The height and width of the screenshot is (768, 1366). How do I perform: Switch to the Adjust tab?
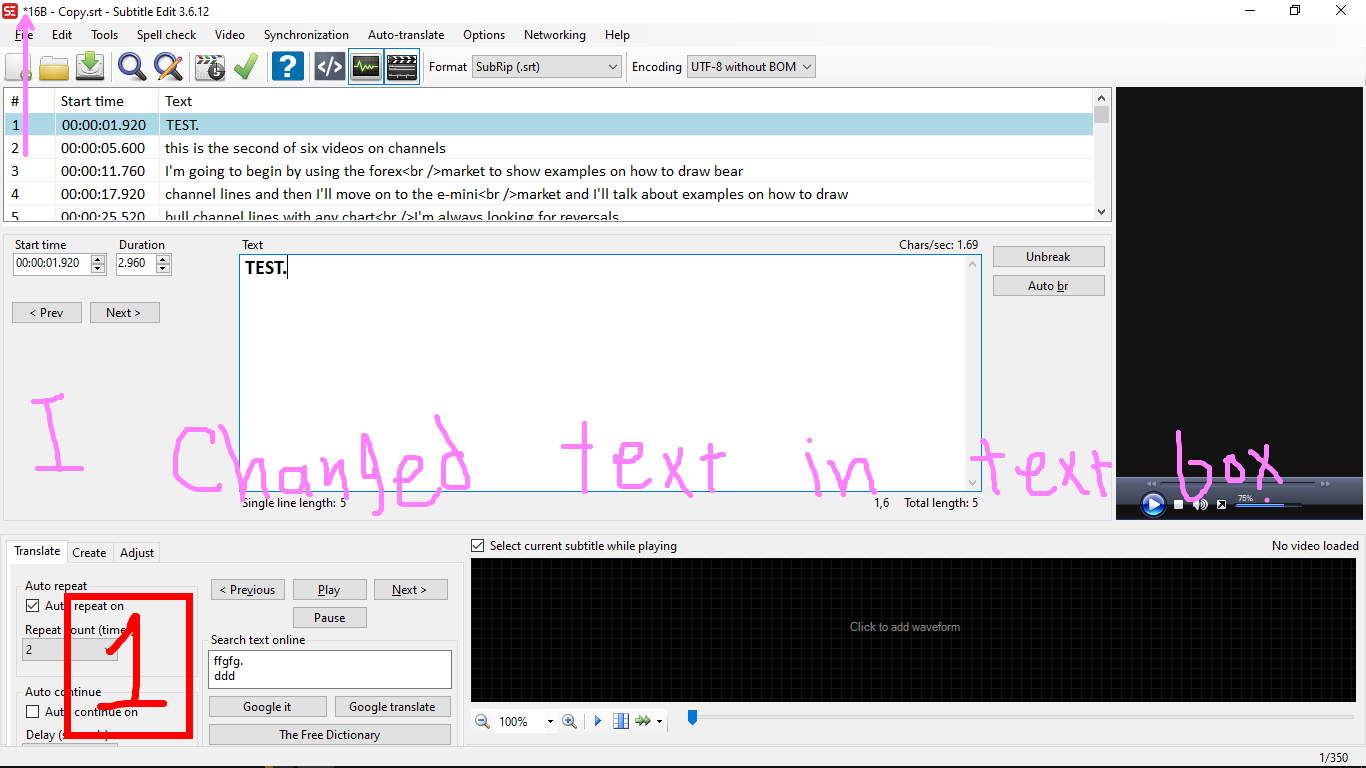click(137, 552)
